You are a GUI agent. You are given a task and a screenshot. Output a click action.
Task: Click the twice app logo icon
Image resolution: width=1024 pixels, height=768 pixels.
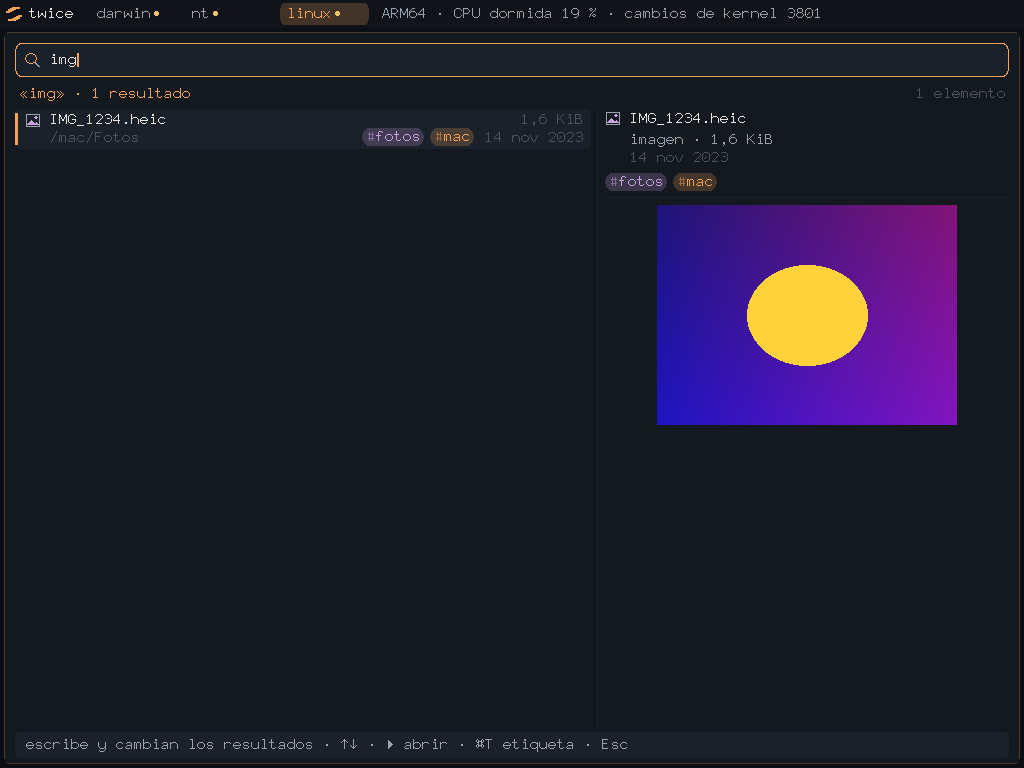click(14, 14)
